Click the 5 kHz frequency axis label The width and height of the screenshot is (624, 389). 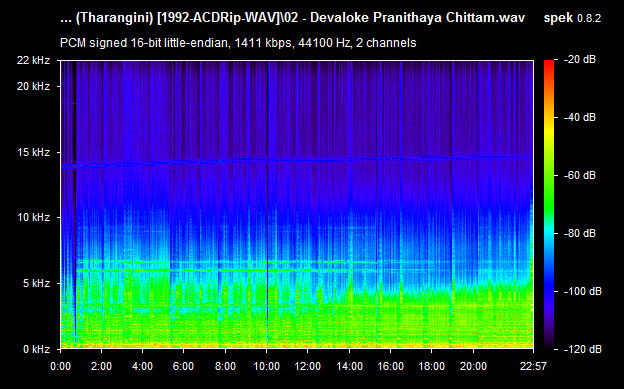click(x=36, y=283)
